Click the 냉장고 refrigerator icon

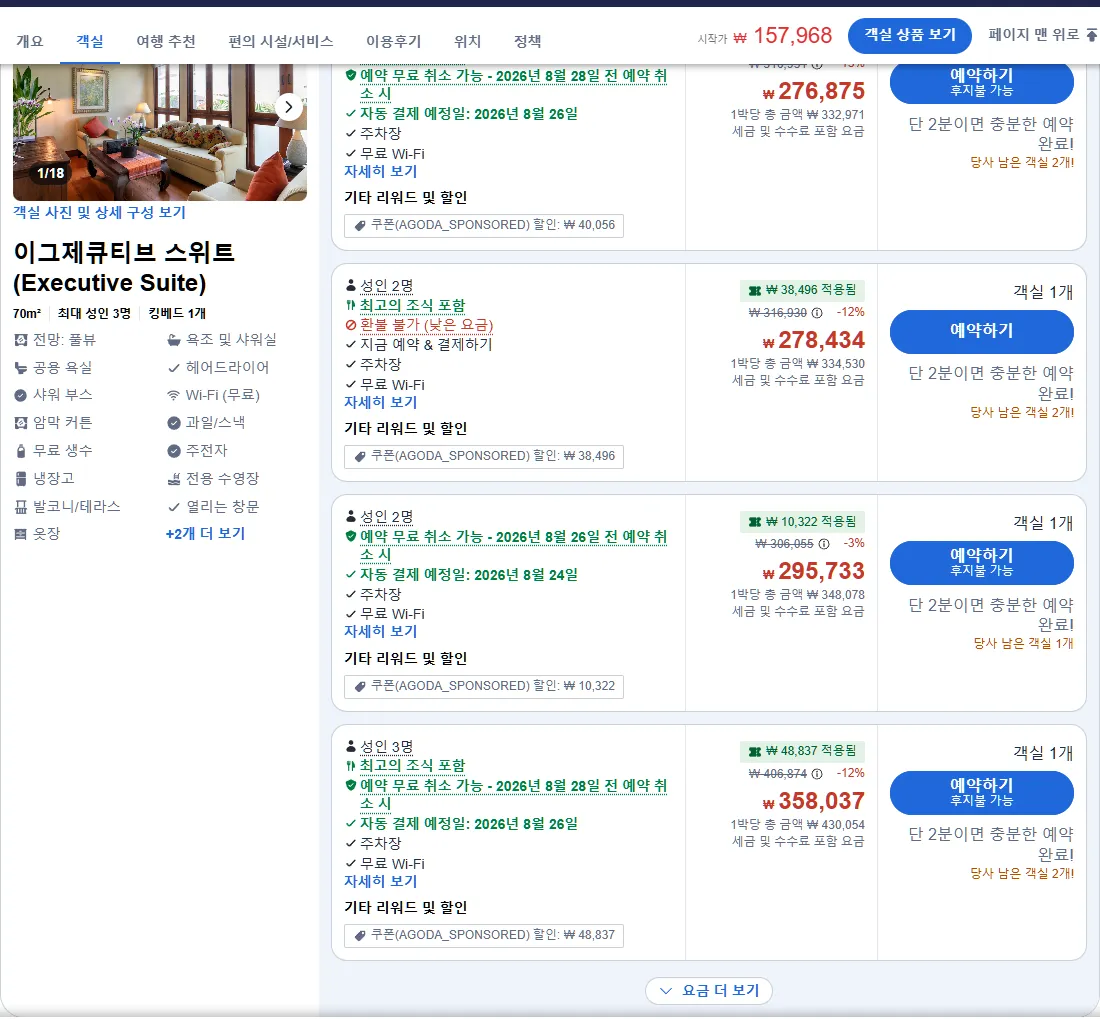pyautogui.click(x=21, y=479)
